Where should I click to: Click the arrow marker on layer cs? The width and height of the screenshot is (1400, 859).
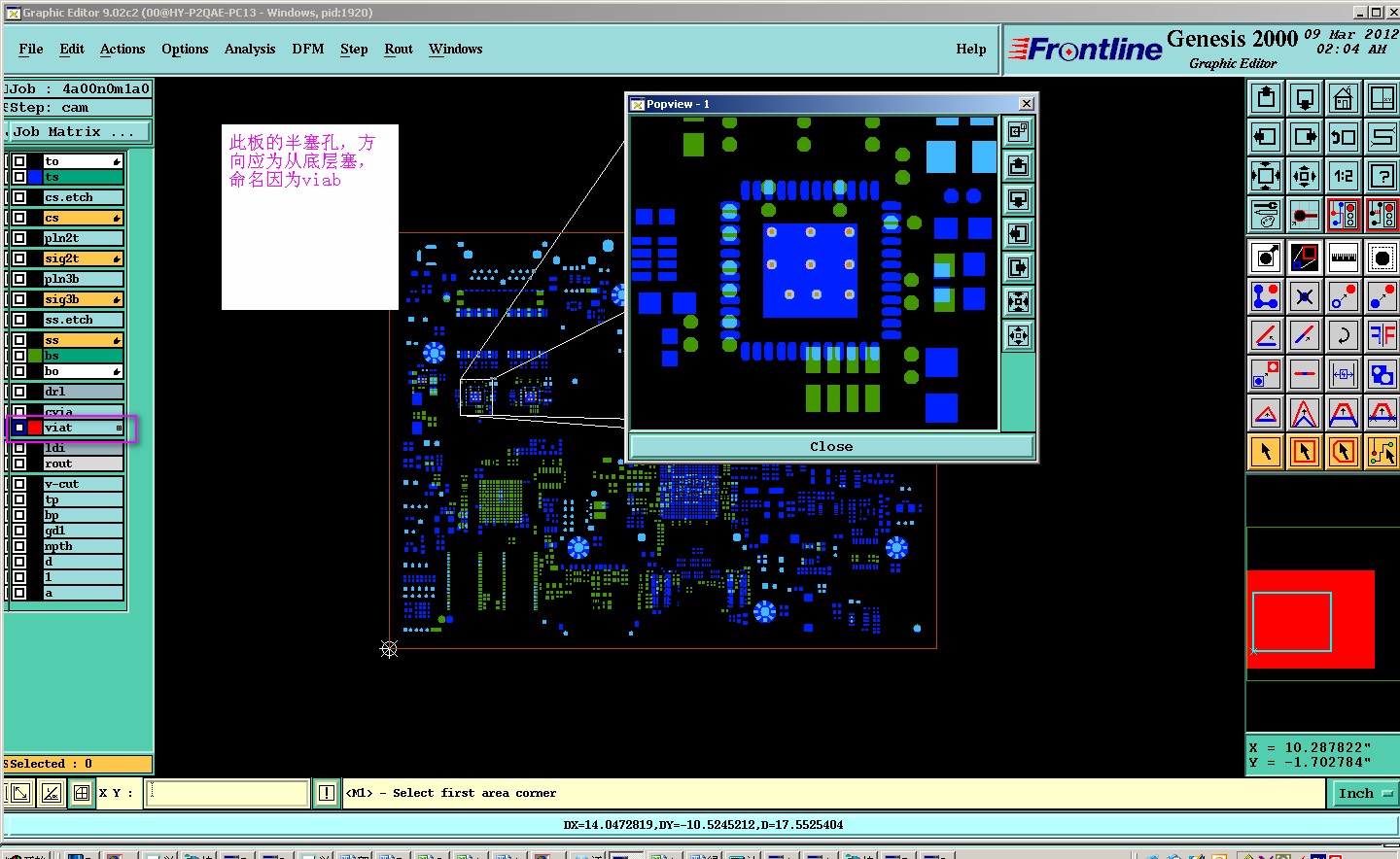coord(117,218)
